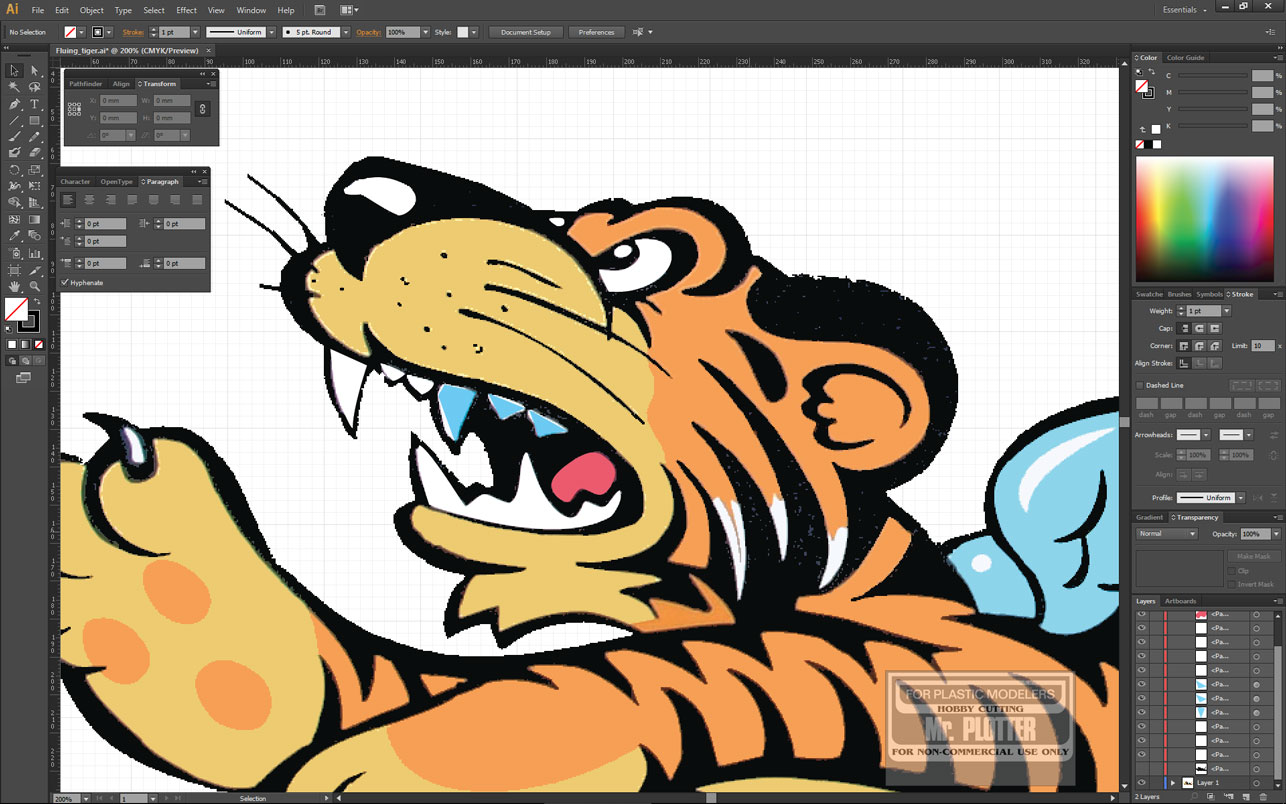Toggle constrain width and height proportions link
The width and height of the screenshot is (1286, 804).
pos(203,109)
